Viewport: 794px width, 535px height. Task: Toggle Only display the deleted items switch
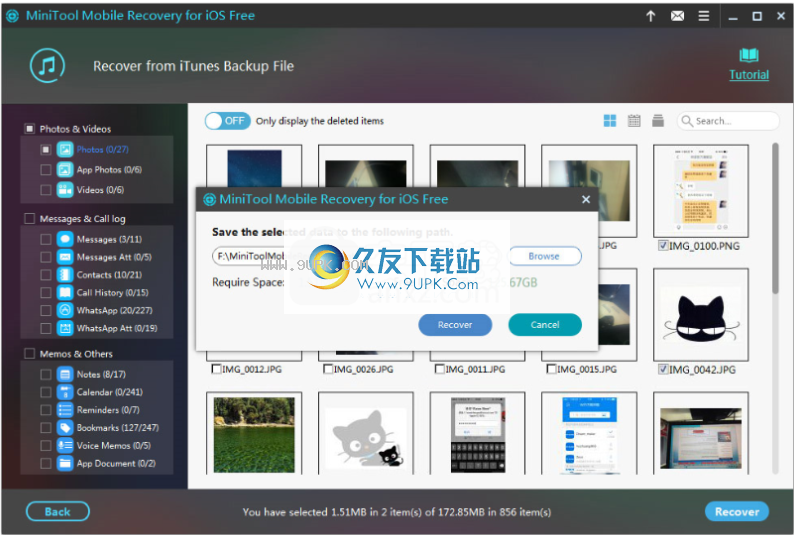pos(227,121)
